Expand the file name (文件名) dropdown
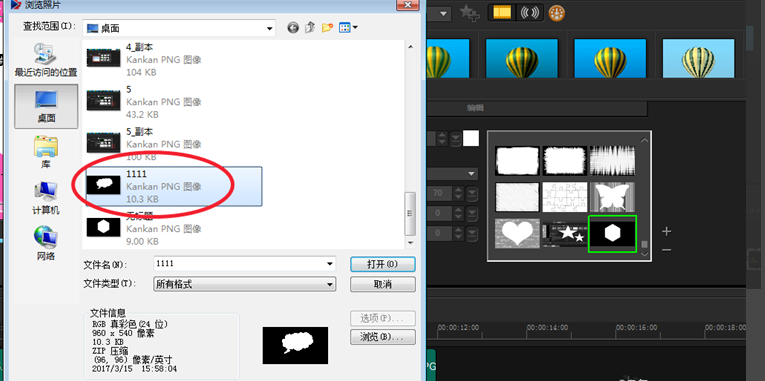The height and width of the screenshot is (381, 765). point(330,264)
